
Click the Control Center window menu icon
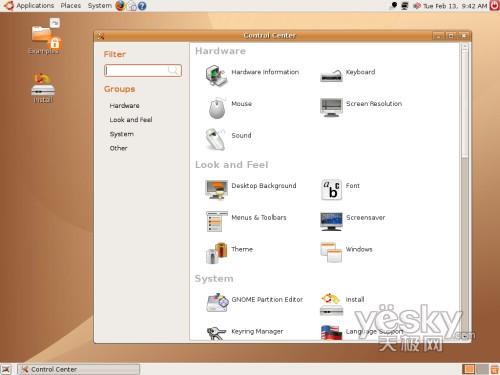101,36
